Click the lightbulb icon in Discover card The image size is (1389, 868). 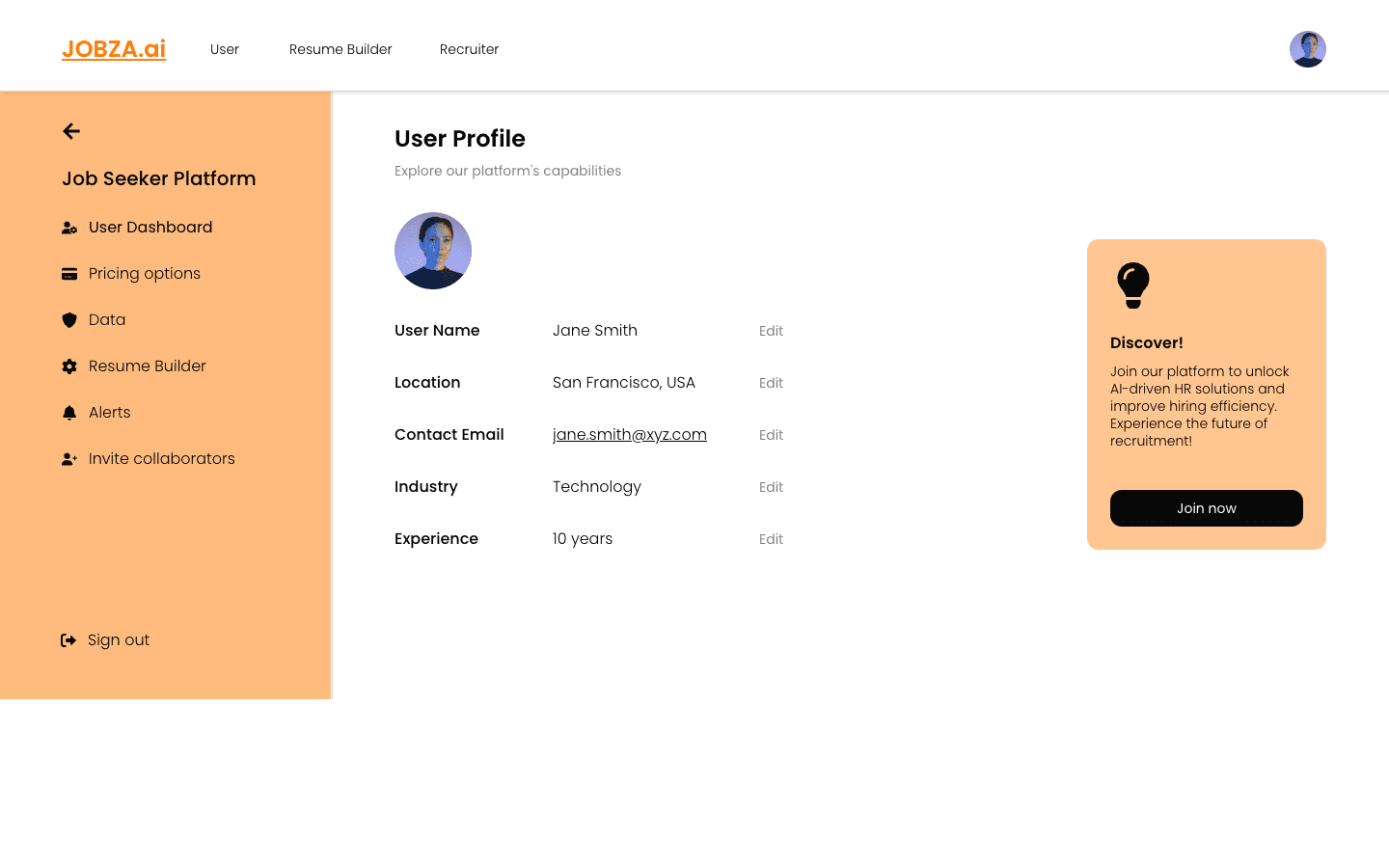coord(1133,285)
